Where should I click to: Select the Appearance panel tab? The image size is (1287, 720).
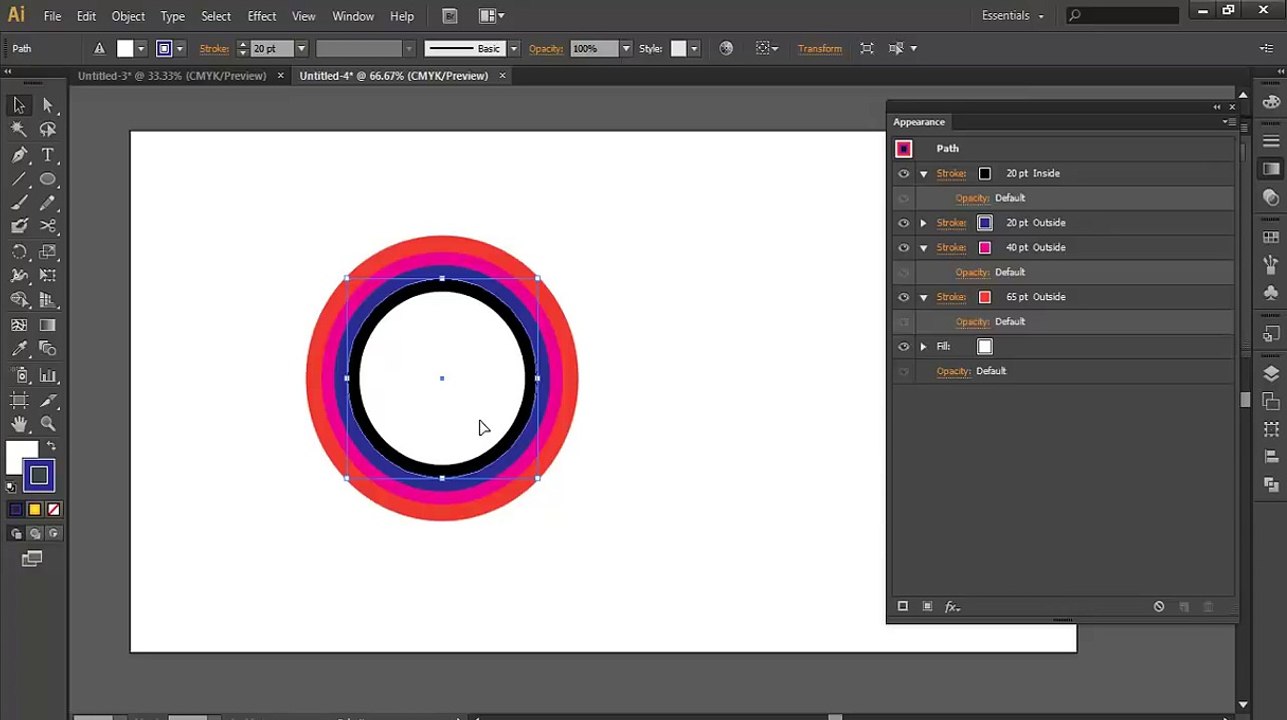coord(919,122)
